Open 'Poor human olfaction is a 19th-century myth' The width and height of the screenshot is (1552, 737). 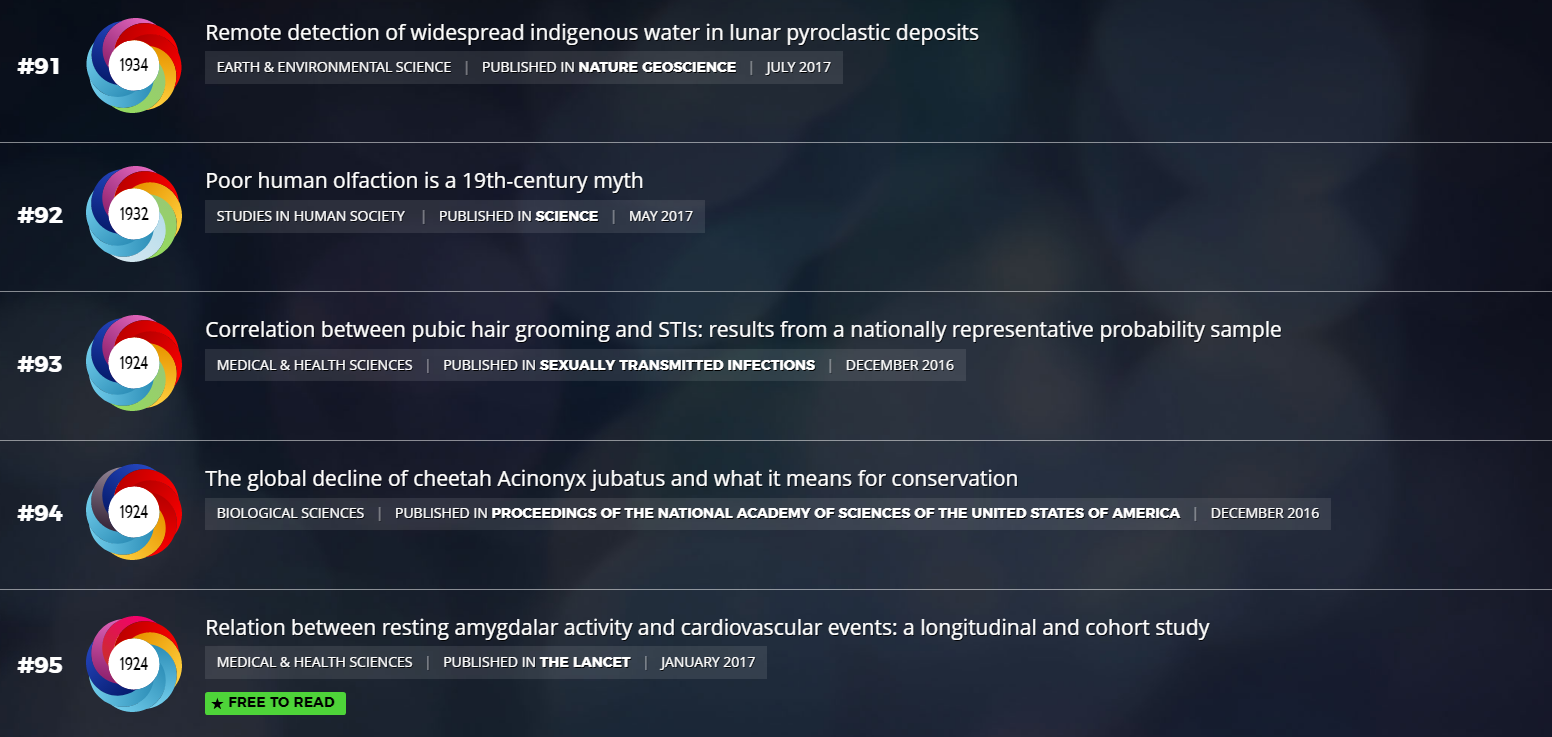[x=424, y=180]
